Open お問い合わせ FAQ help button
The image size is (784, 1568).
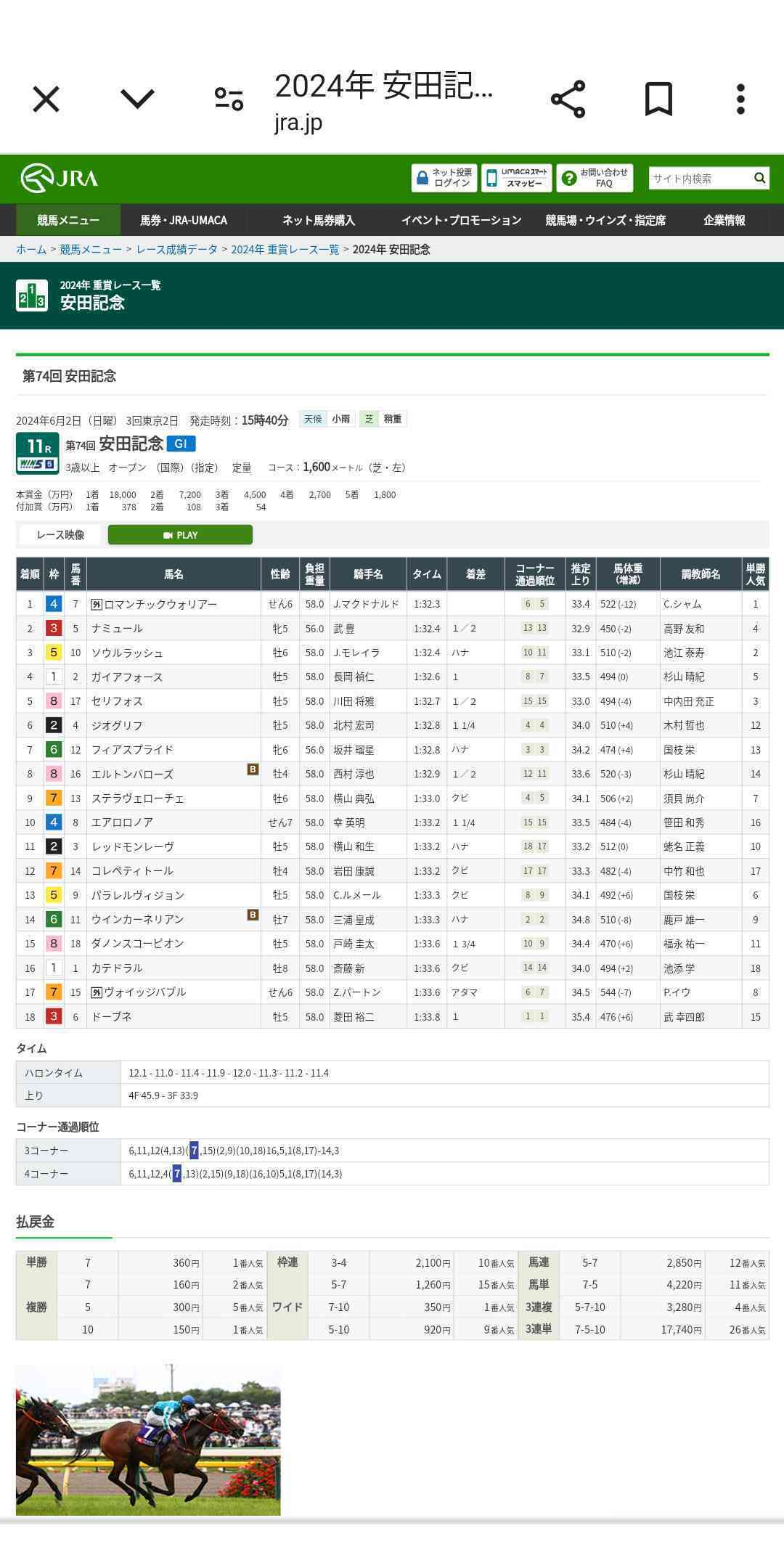coord(595,178)
